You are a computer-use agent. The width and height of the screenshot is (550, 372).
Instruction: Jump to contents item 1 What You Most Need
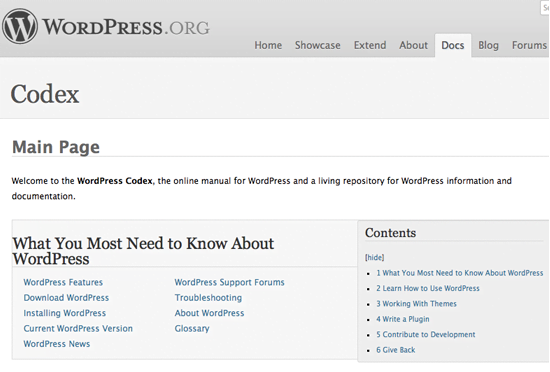pos(460,273)
